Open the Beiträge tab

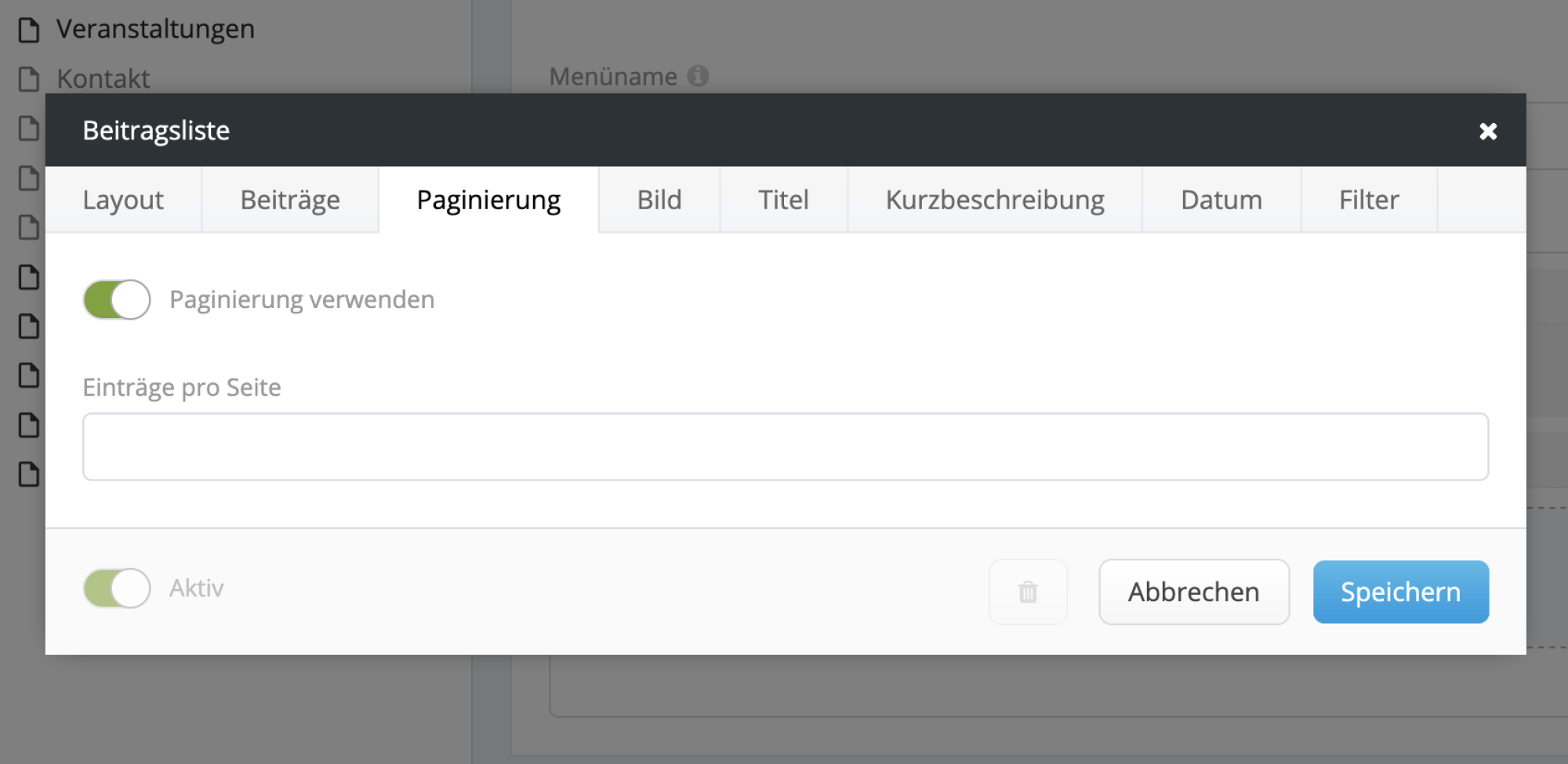point(290,200)
